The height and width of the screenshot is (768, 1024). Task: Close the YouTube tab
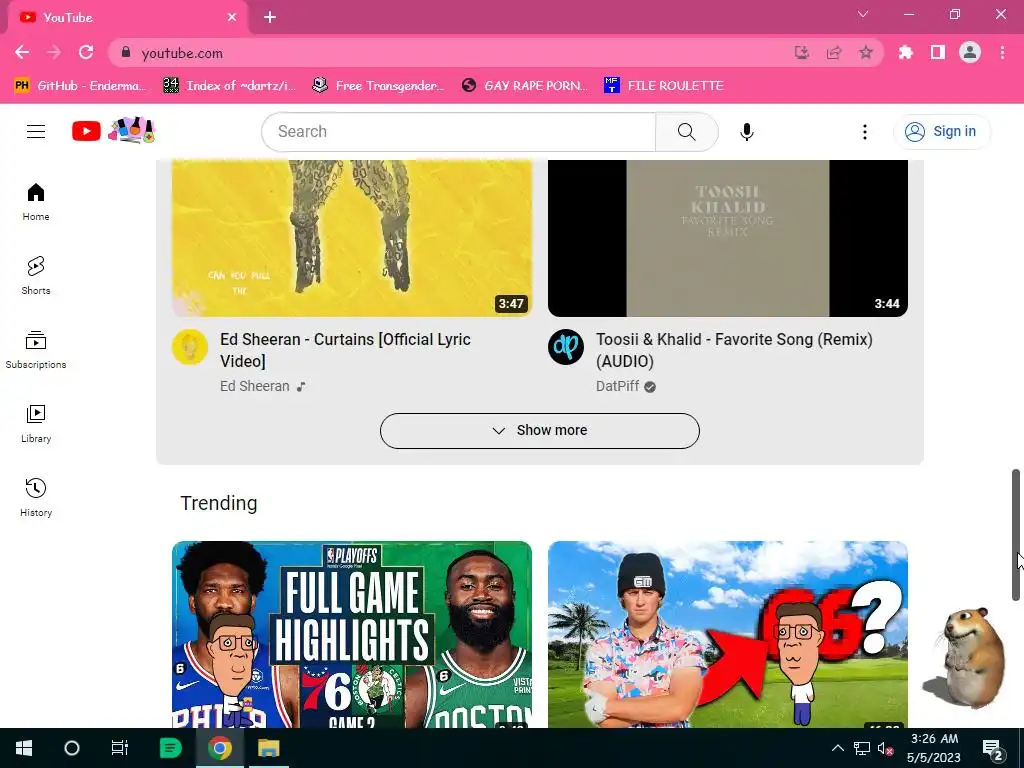click(232, 18)
